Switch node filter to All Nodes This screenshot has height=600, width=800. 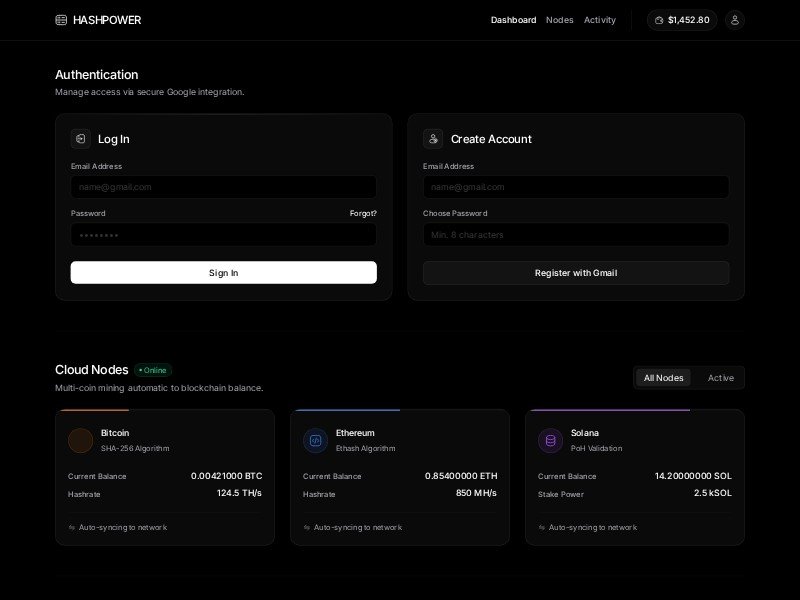point(663,378)
